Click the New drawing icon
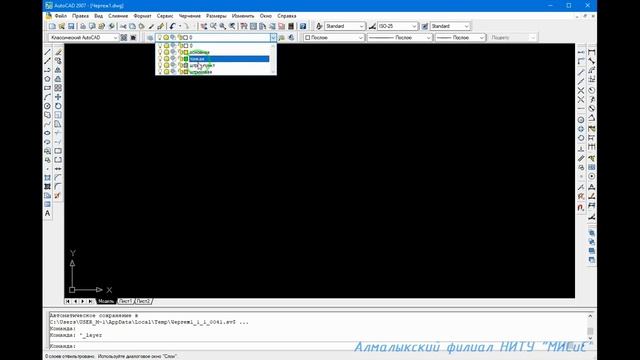Image resolution: width=640 pixels, height=360 pixels. click(x=52, y=26)
